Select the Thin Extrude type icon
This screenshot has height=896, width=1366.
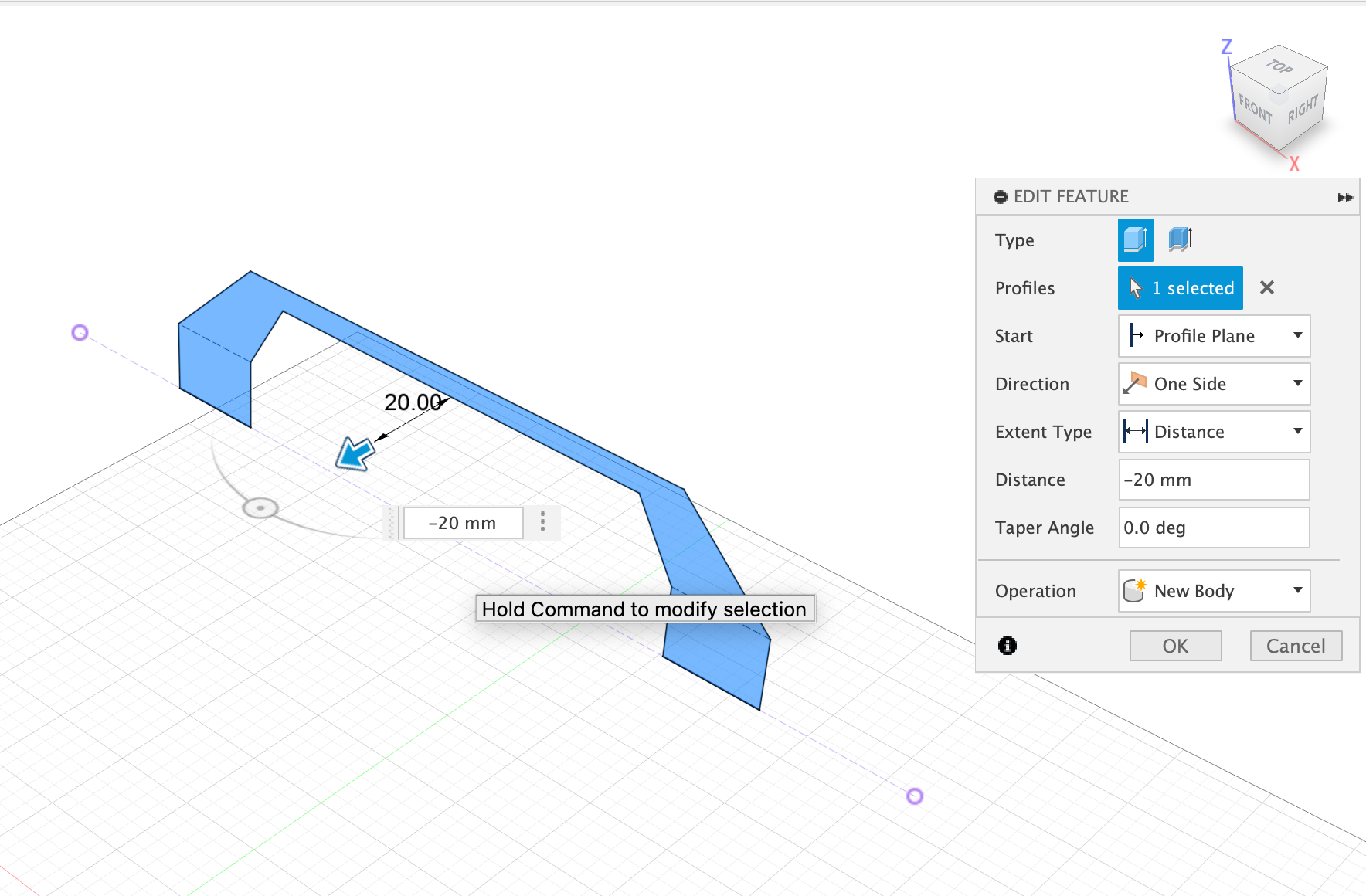point(1180,239)
